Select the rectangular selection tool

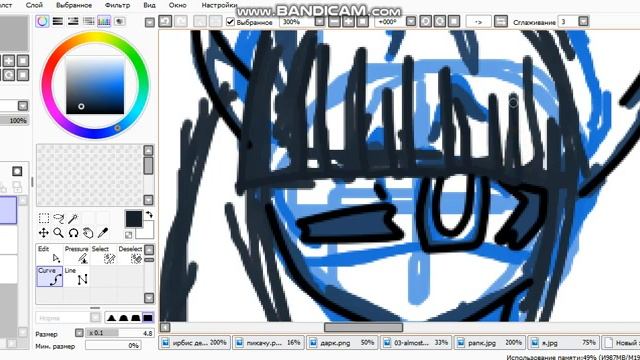[44, 218]
